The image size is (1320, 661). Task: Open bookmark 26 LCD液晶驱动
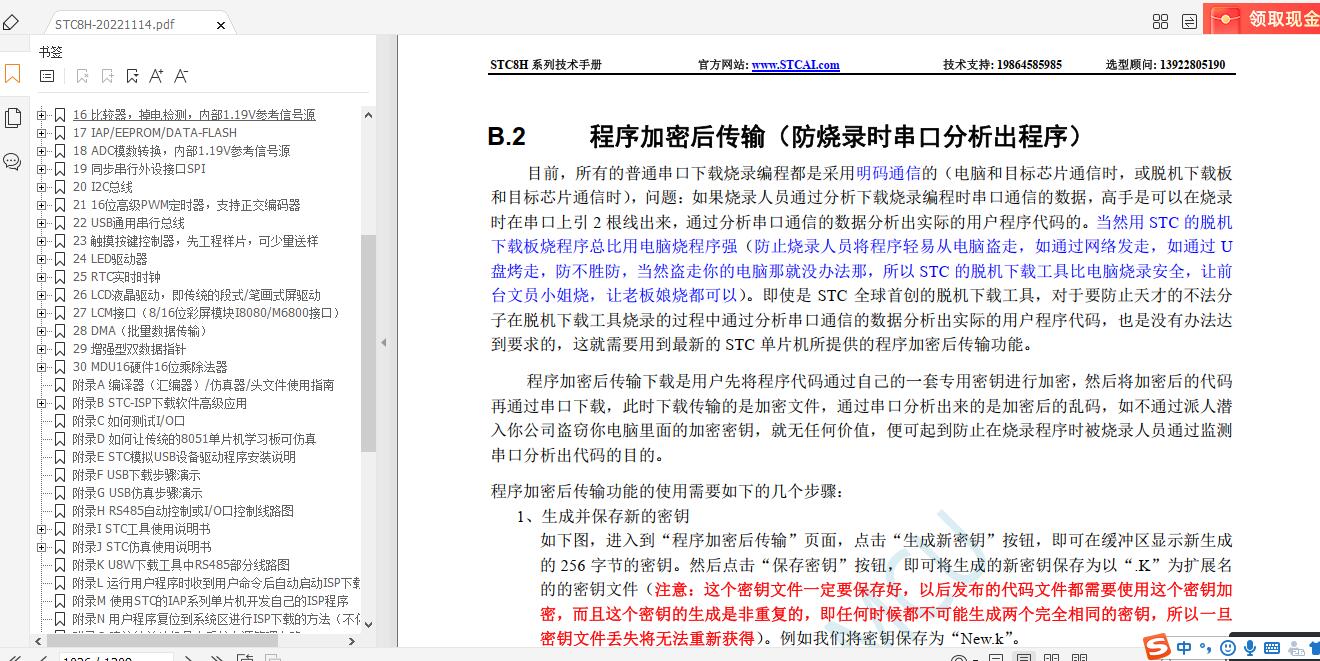pos(196,295)
